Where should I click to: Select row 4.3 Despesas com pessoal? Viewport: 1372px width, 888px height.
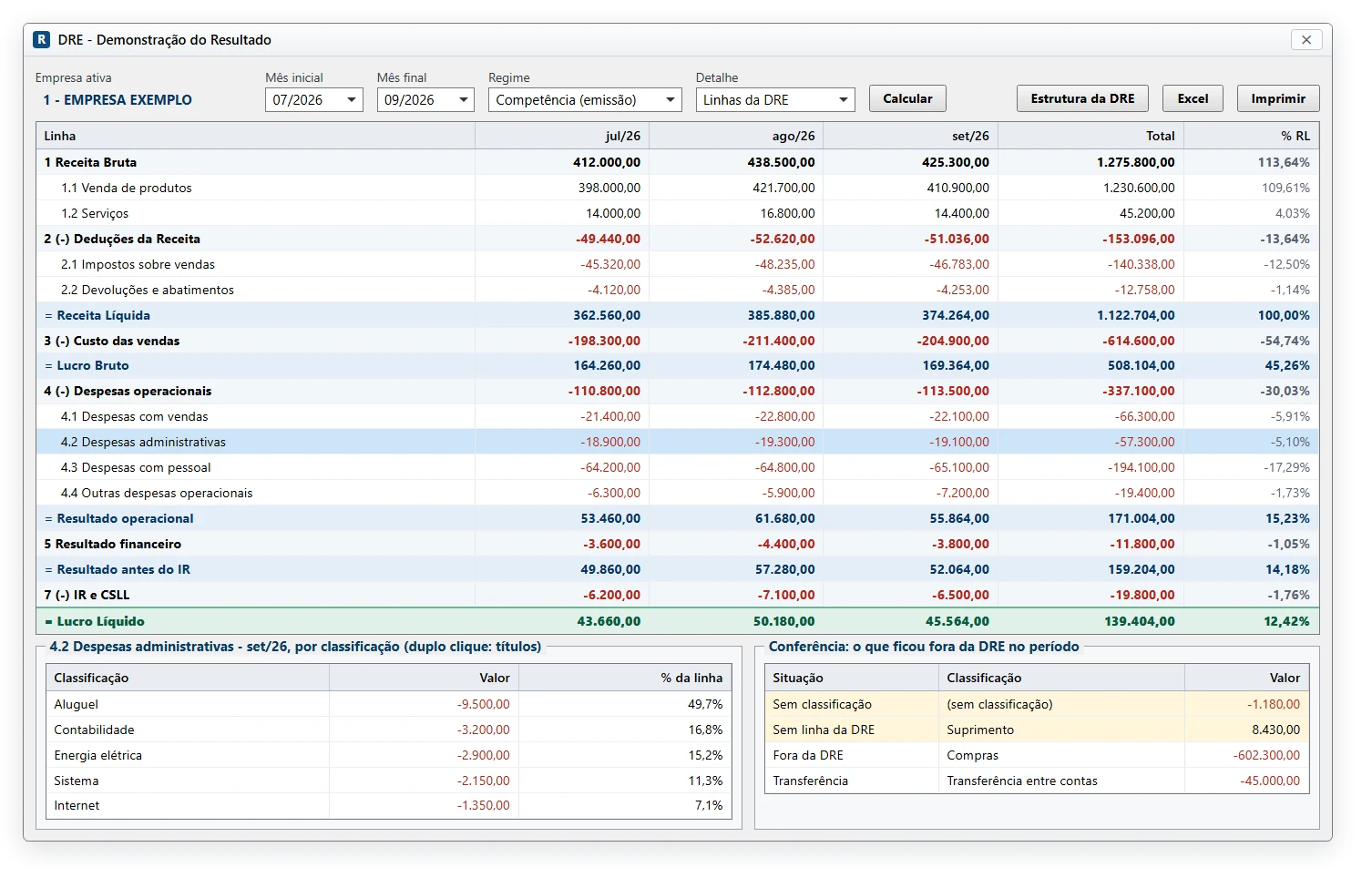[x=678, y=467]
